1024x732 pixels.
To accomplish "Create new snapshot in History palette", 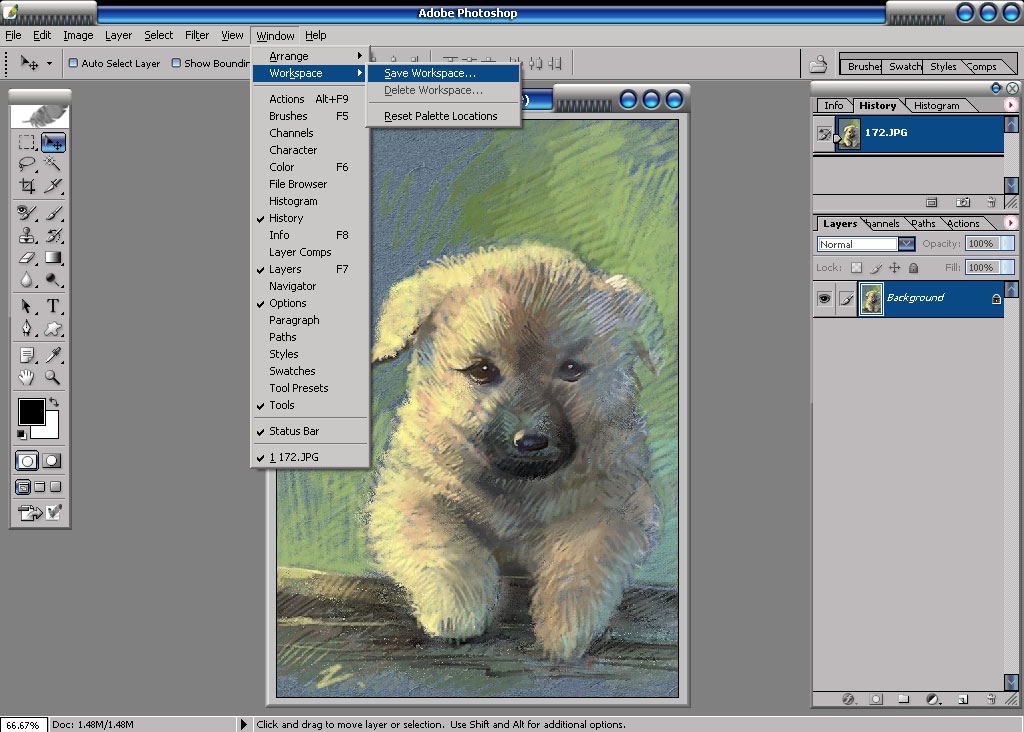I will pyautogui.click(x=963, y=202).
